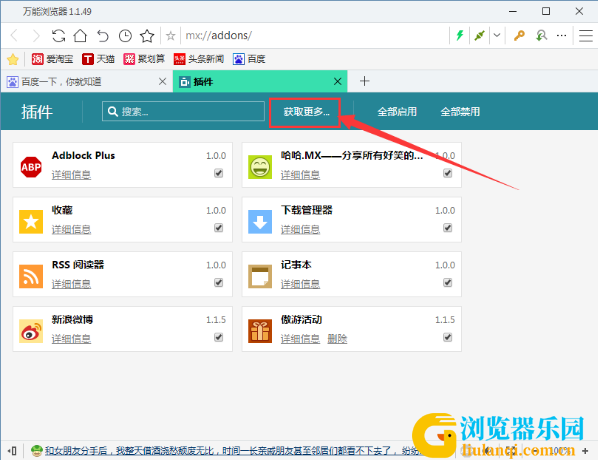Viewport: 598px width, 460px height.
Task: Toggle the 新浪微博 checkbox
Action: pos(219,337)
